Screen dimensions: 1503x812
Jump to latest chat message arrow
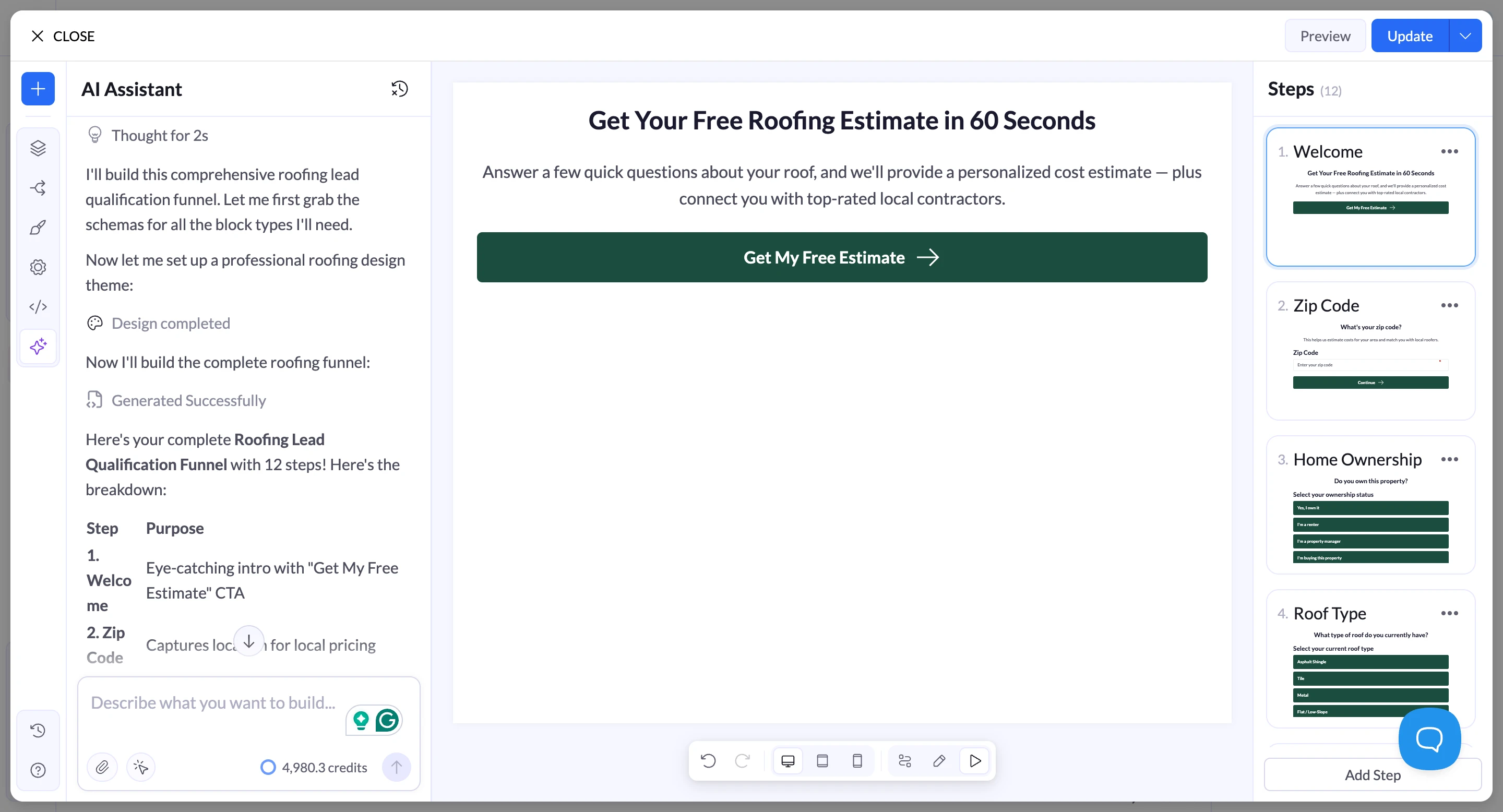[x=248, y=641]
